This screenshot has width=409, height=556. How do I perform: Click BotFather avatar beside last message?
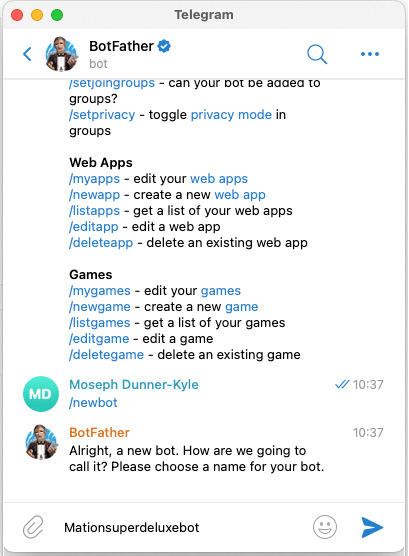tap(42, 442)
